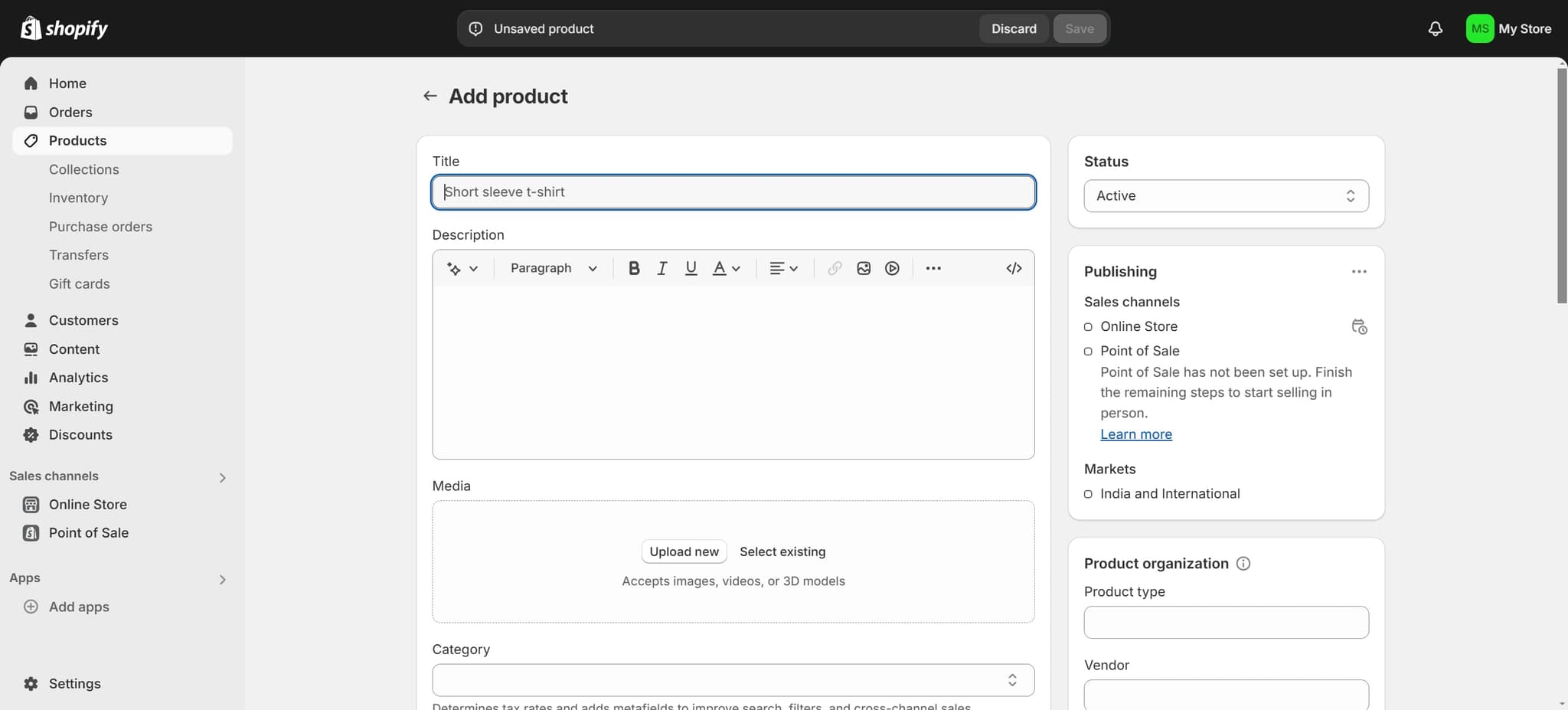Open the Products section icon in the sidebar
The image size is (1568, 710).
[x=31, y=141]
